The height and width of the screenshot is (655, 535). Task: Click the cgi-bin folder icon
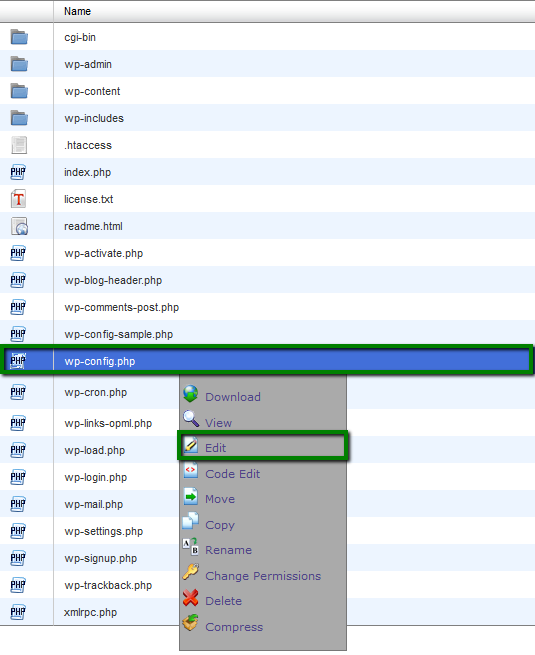point(19,37)
